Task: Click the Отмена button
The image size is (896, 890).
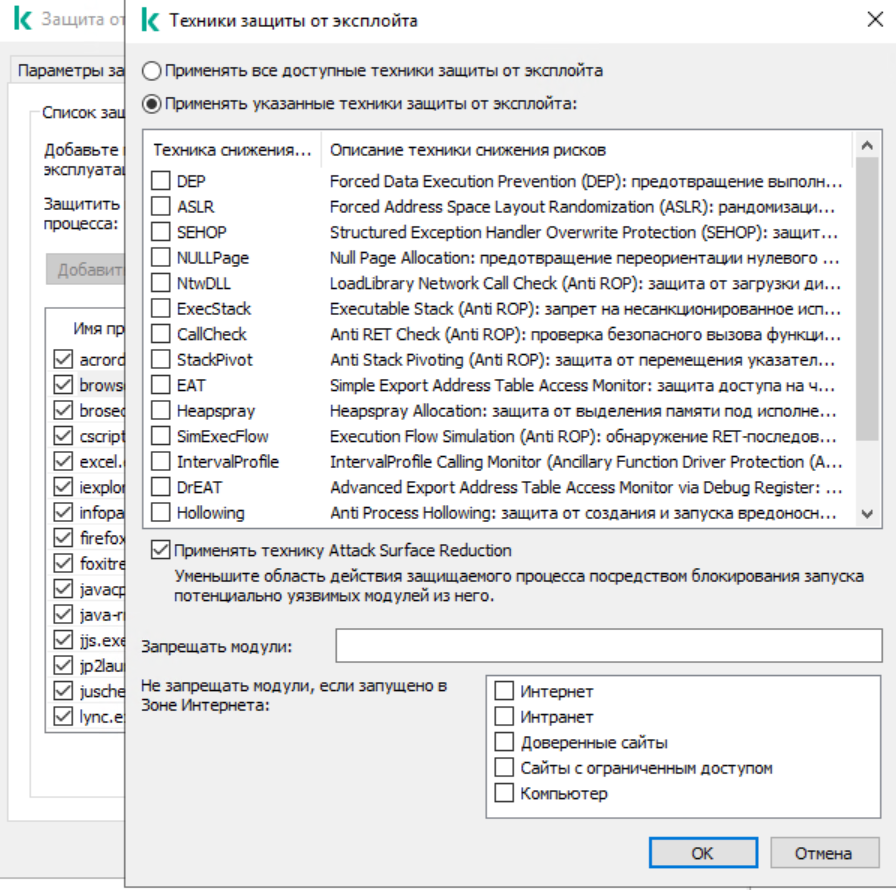Action: tap(824, 853)
